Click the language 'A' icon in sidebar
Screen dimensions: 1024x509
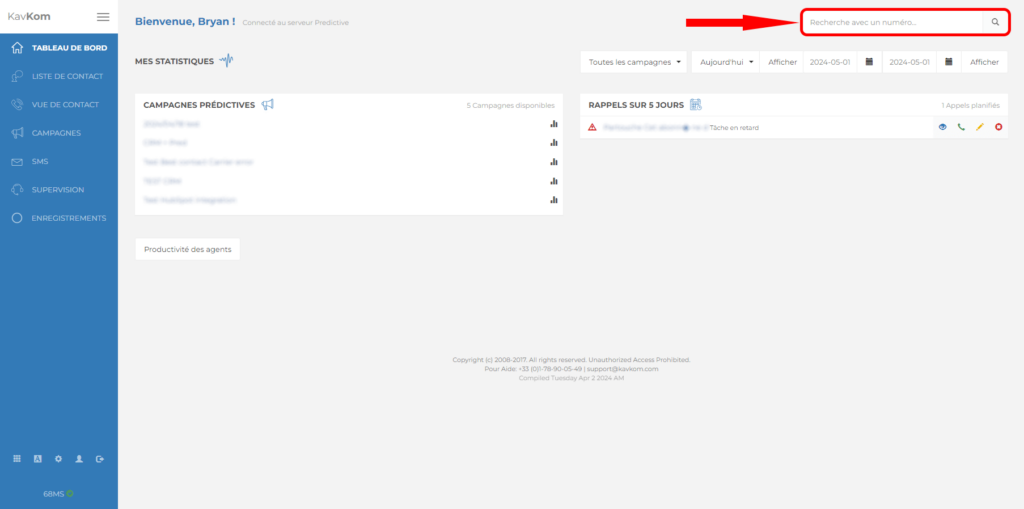point(37,459)
